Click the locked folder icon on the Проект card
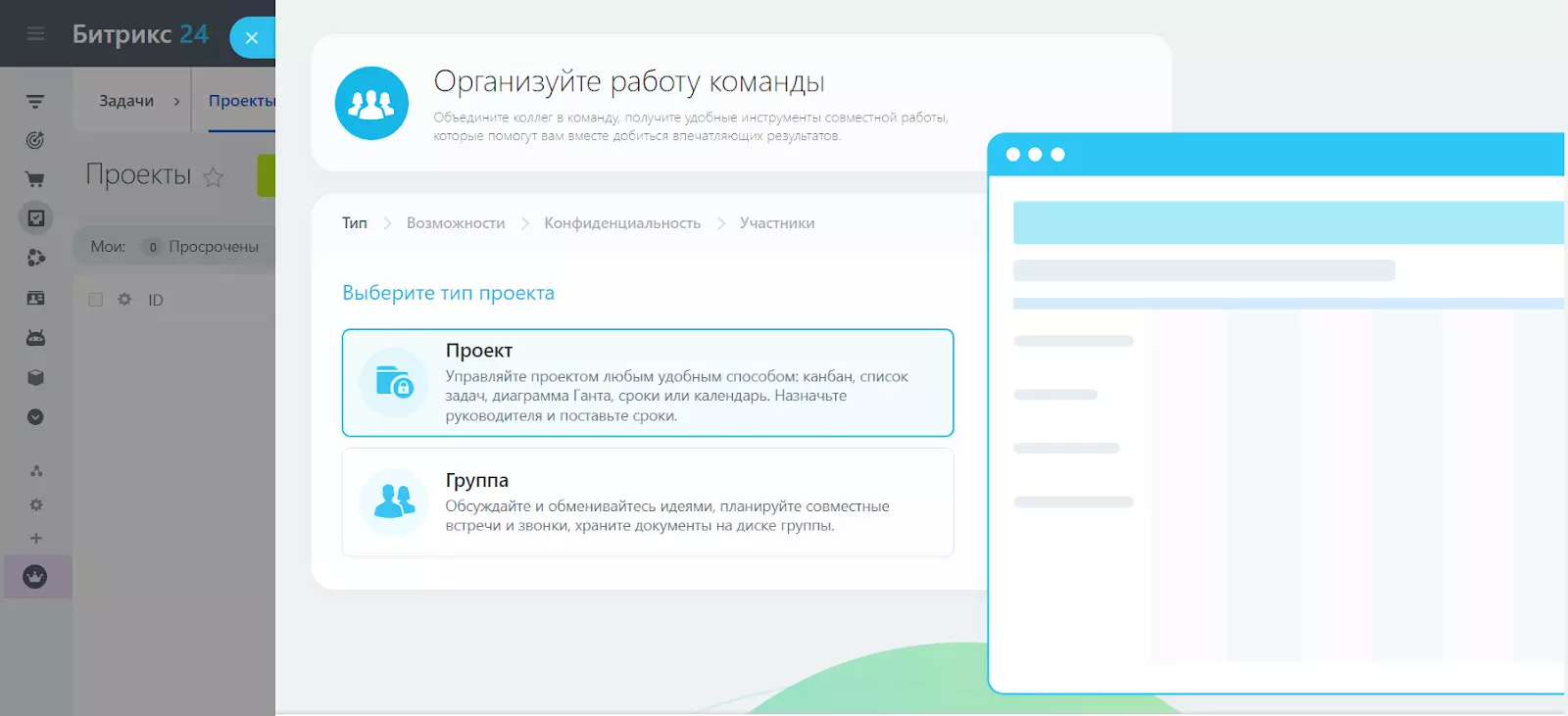Viewport: 1568px width, 716px height. [x=394, y=383]
